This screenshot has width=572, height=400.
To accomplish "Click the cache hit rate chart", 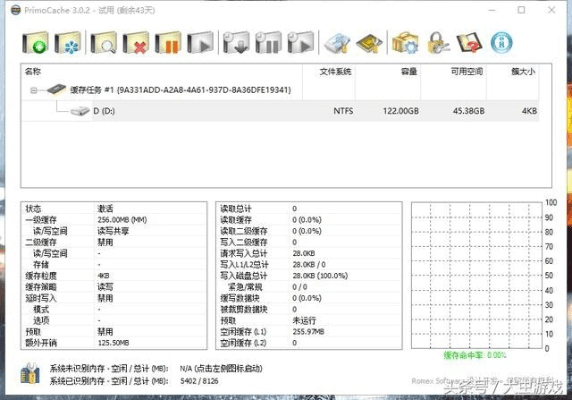I will click(x=477, y=276).
